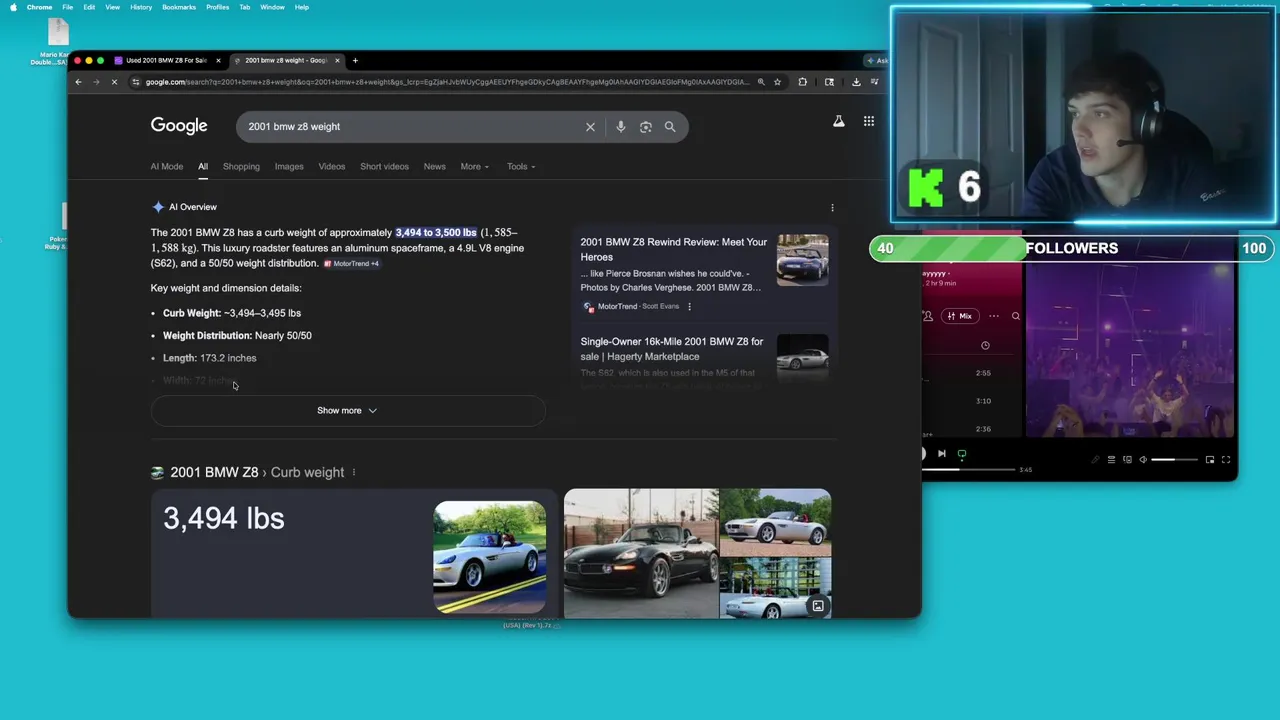
Task: Switch to AI Mode tab
Action: coord(166,167)
